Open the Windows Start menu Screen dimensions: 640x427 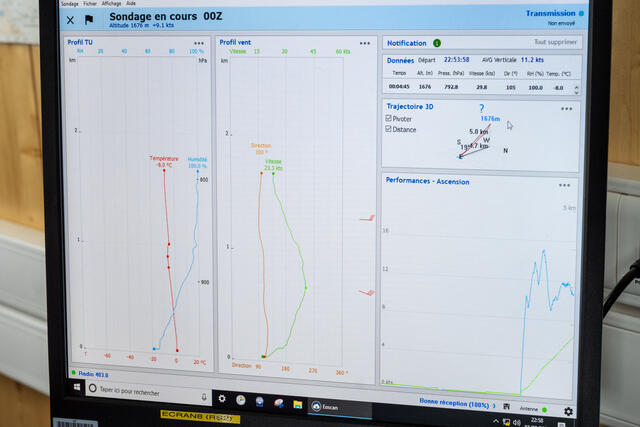point(75,385)
